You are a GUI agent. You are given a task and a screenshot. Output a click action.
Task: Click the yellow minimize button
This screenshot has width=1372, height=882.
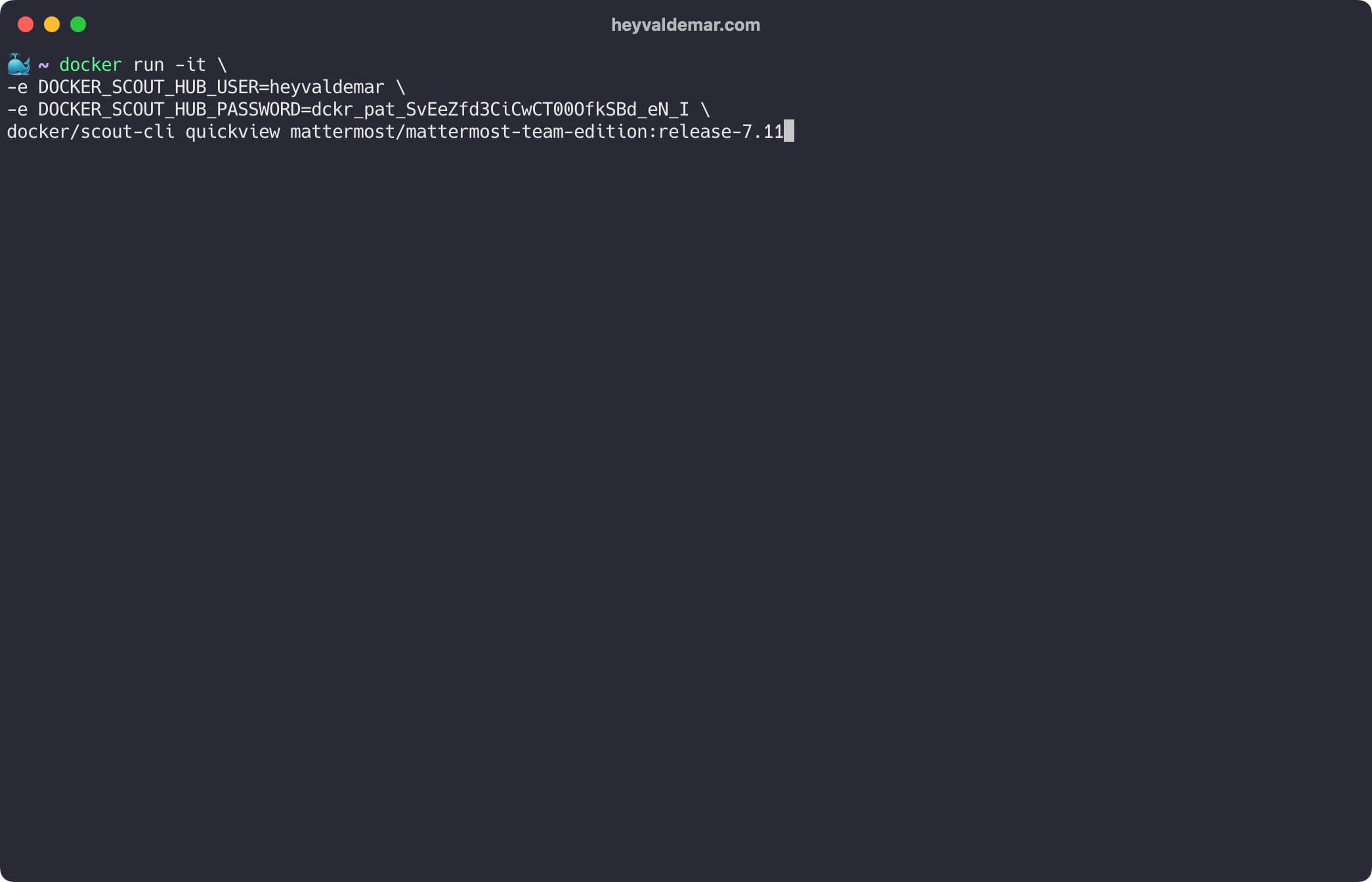(51, 25)
